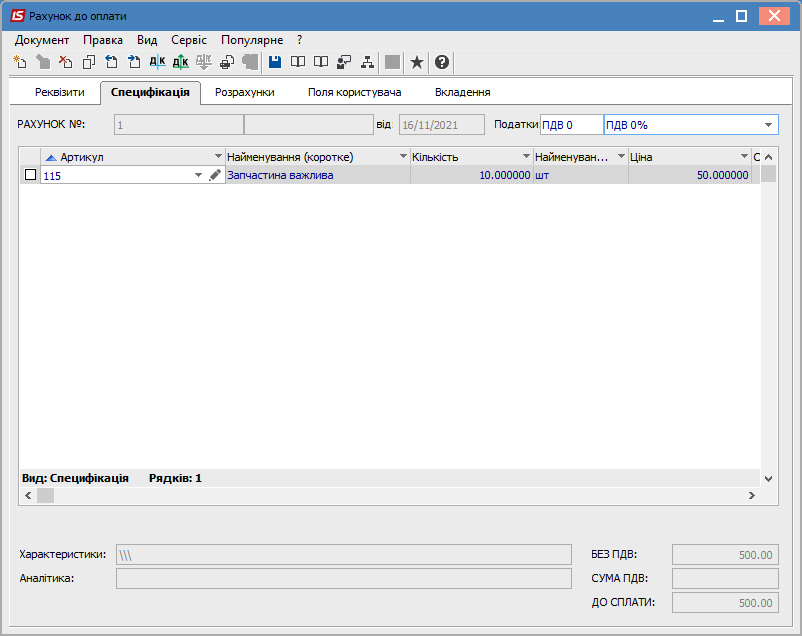Click the horizontal scrollbar left arrow
The image size is (802, 636).
tap(28, 495)
